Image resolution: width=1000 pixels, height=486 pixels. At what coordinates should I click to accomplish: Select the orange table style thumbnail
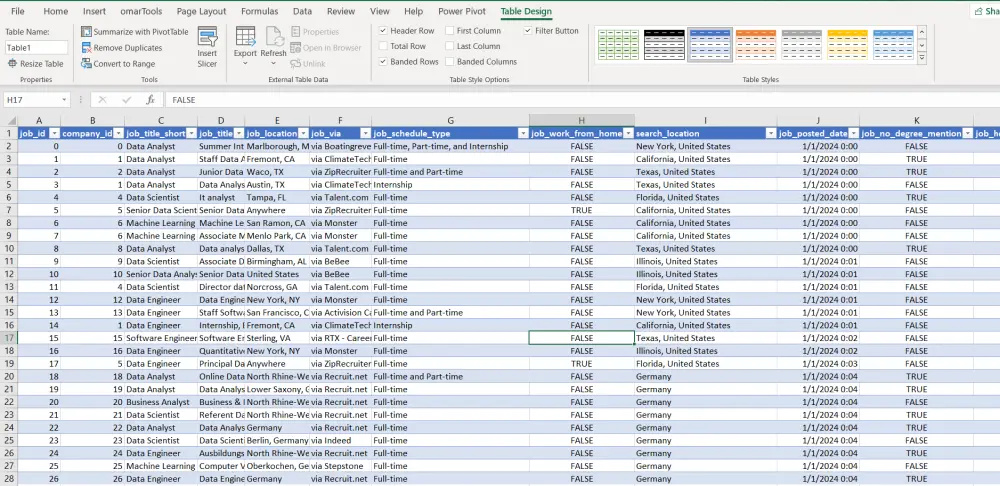pyautogui.click(x=756, y=45)
